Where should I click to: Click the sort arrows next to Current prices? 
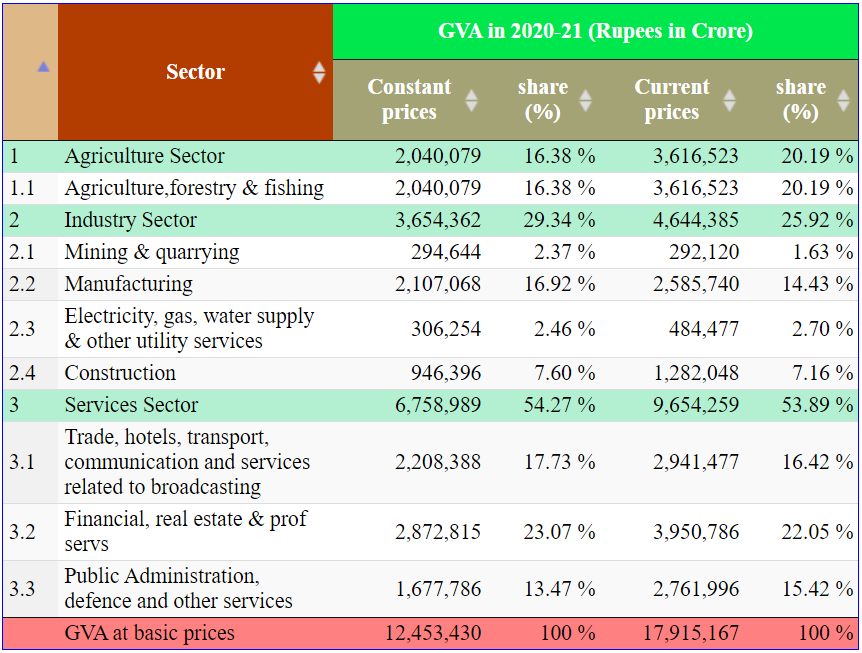729,100
